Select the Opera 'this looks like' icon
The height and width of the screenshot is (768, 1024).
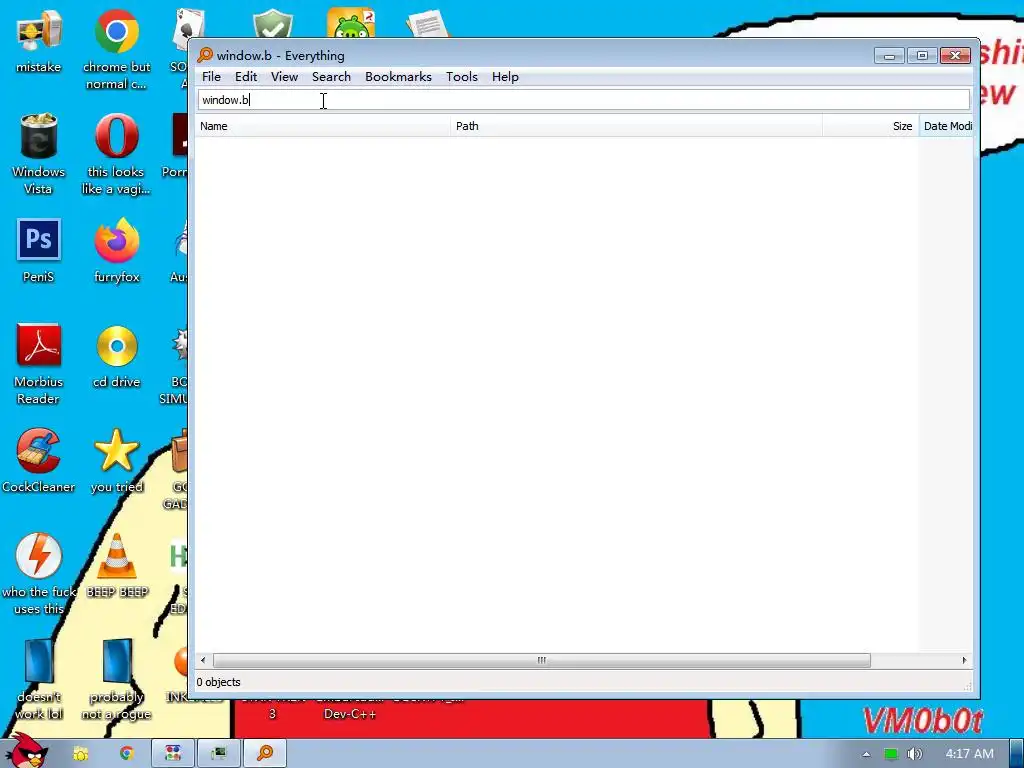point(117,154)
